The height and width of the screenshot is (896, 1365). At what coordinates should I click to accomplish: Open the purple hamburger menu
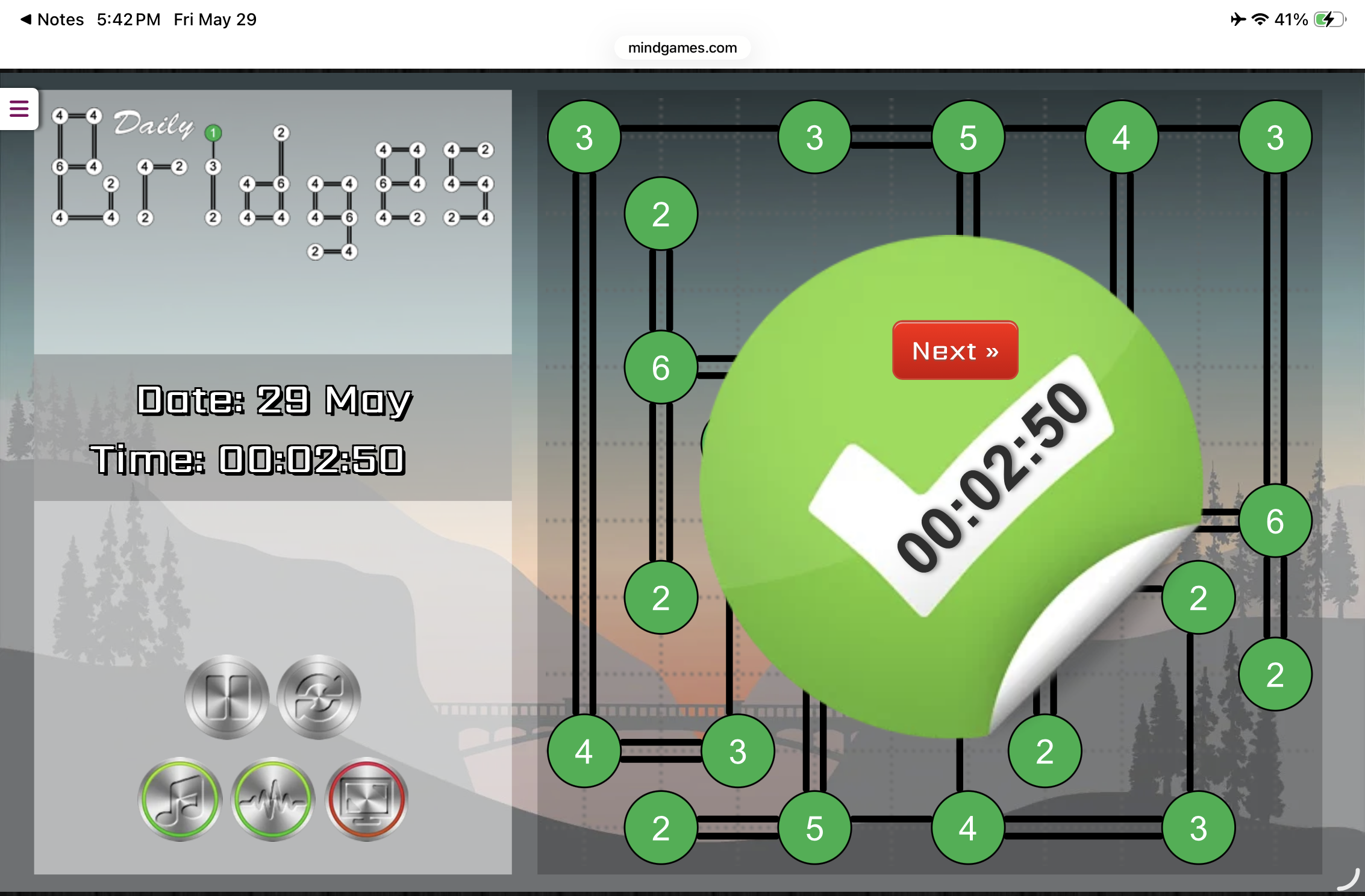point(19,109)
